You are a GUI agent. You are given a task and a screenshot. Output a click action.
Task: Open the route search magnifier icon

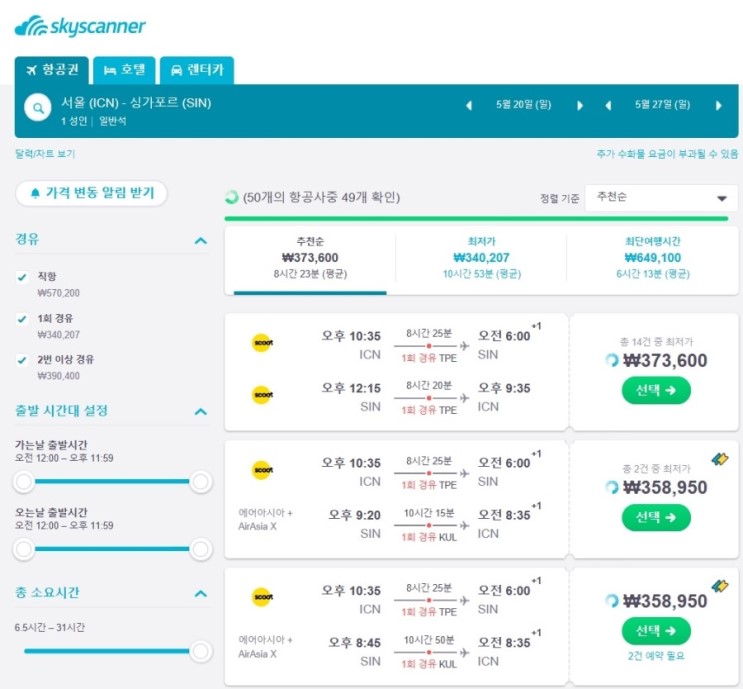[x=38, y=108]
